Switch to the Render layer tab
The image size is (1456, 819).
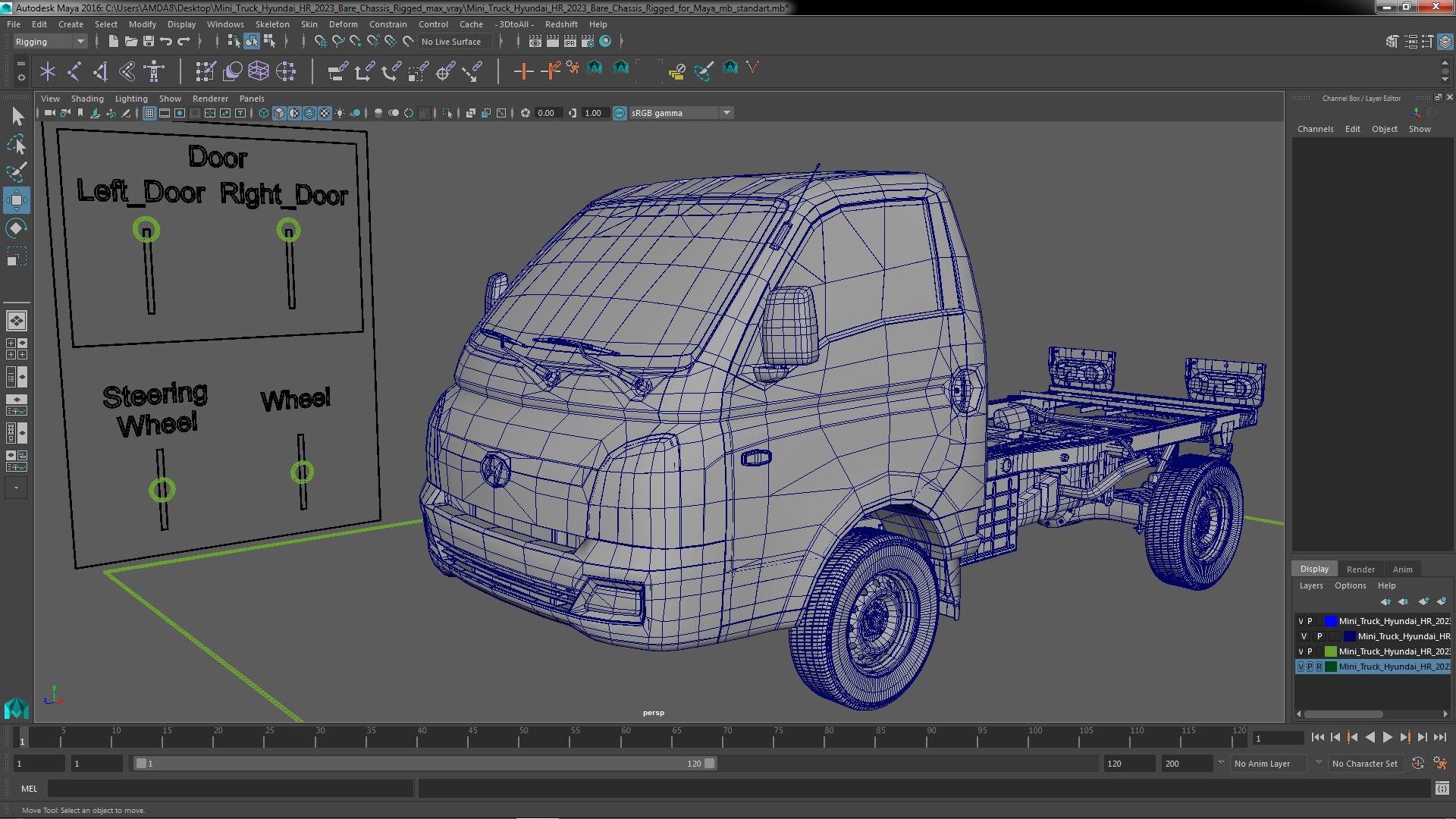[1360, 570]
